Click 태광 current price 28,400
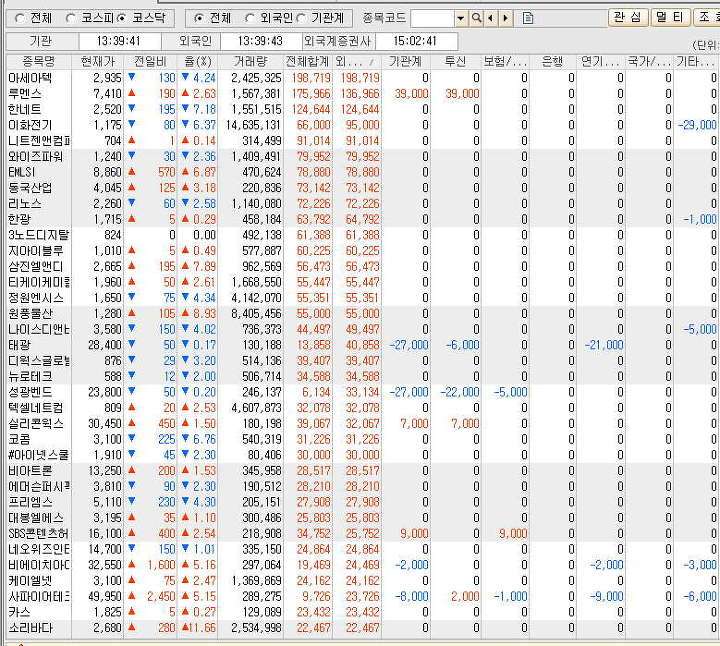This screenshot has width=720, height=646. tap(105, 345)
